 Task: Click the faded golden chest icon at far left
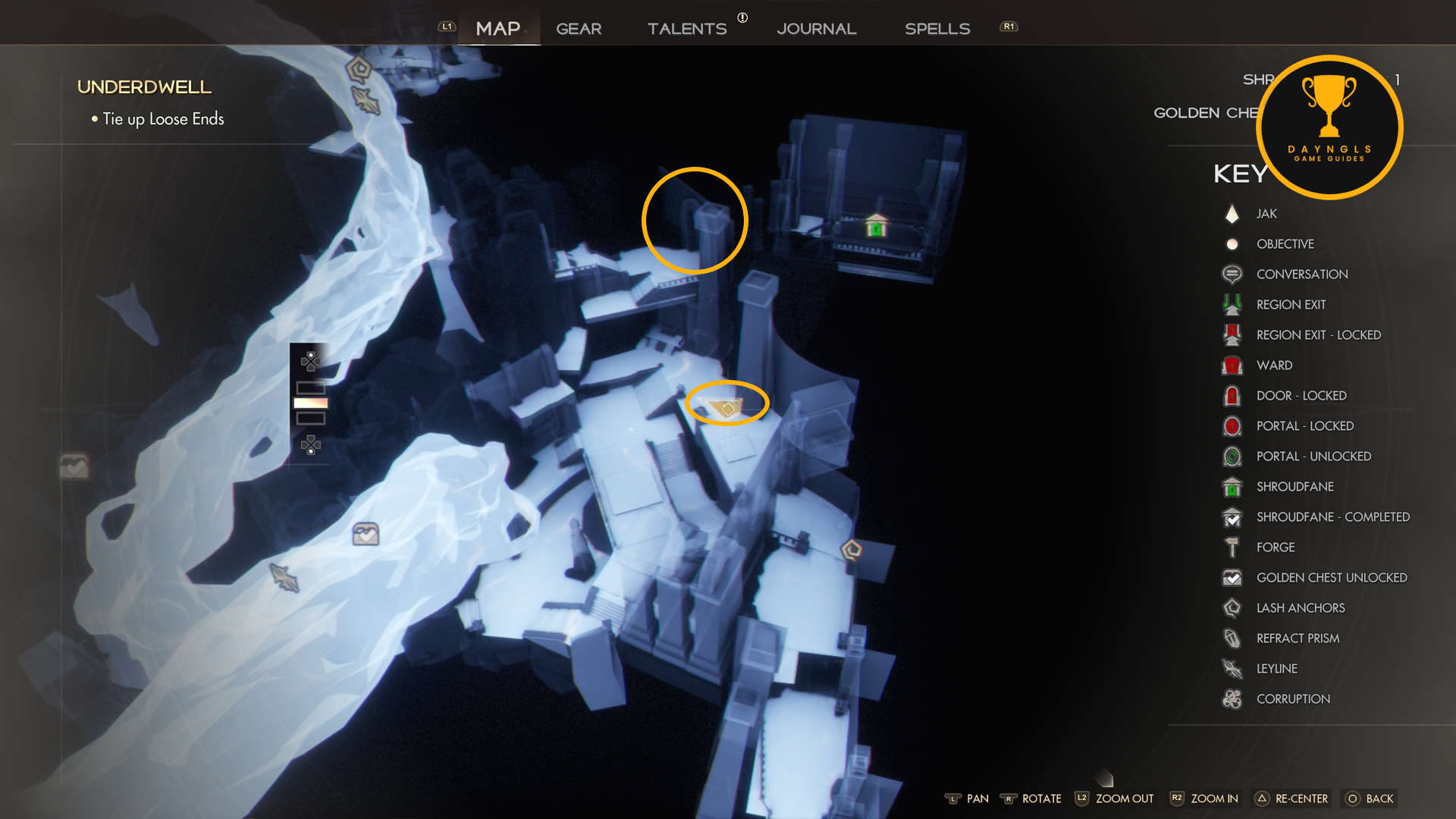click(x=74, y=466)
